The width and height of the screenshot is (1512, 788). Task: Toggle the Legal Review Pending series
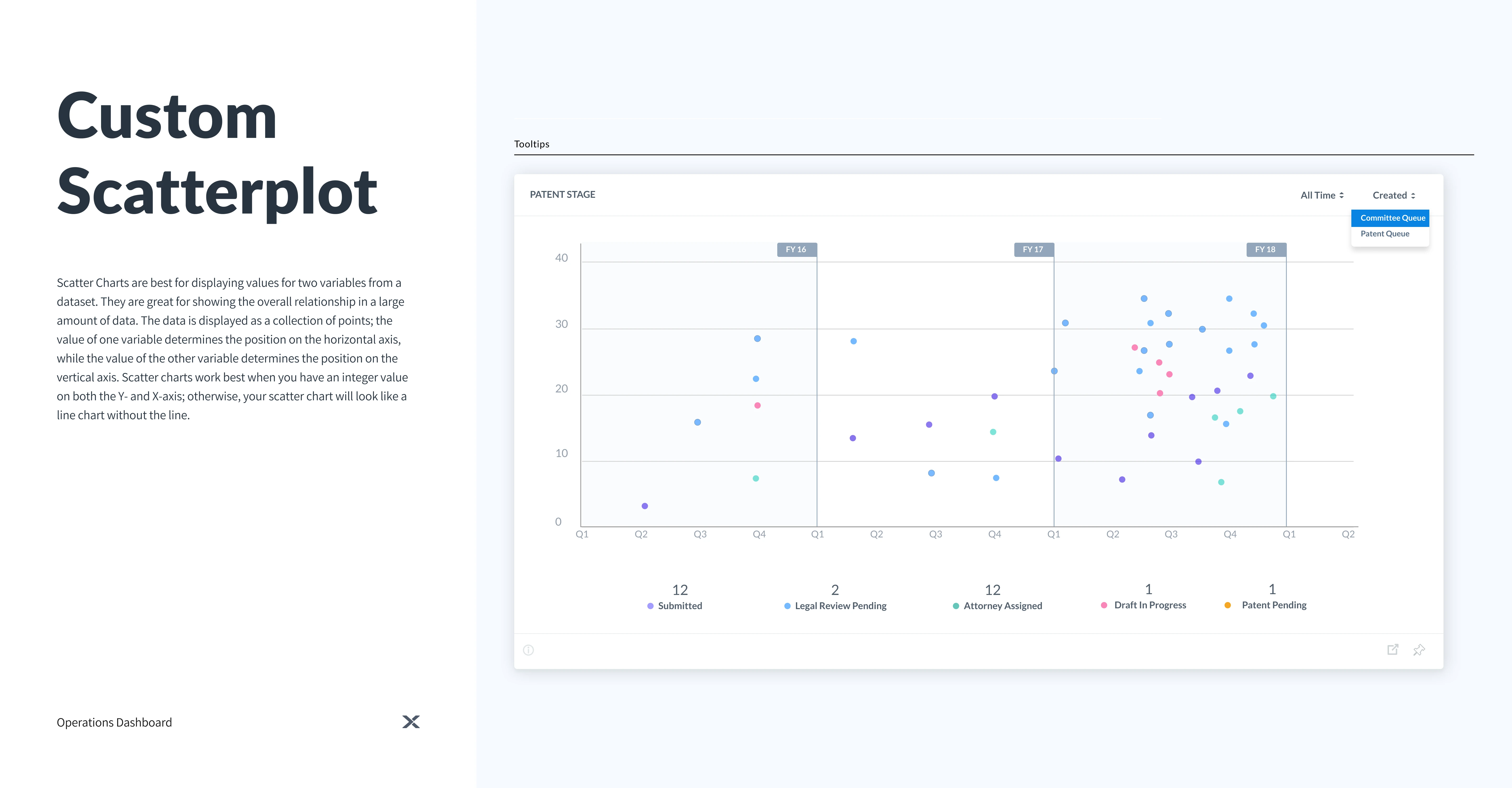tap(840, 605)
